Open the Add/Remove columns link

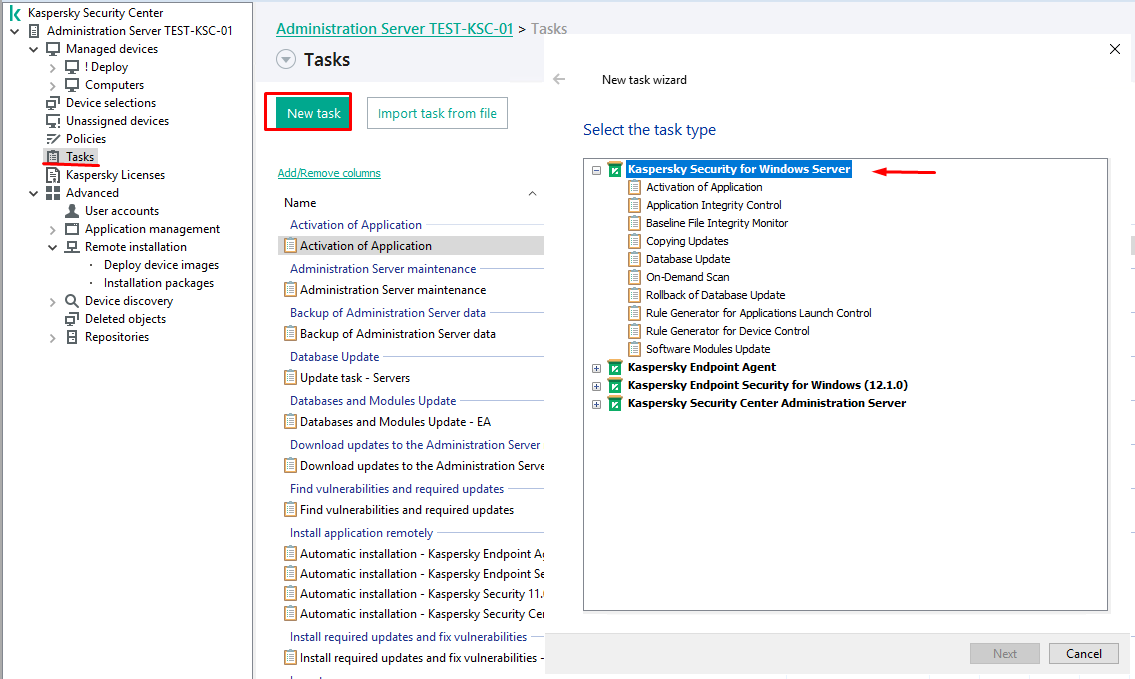point(329,173)
